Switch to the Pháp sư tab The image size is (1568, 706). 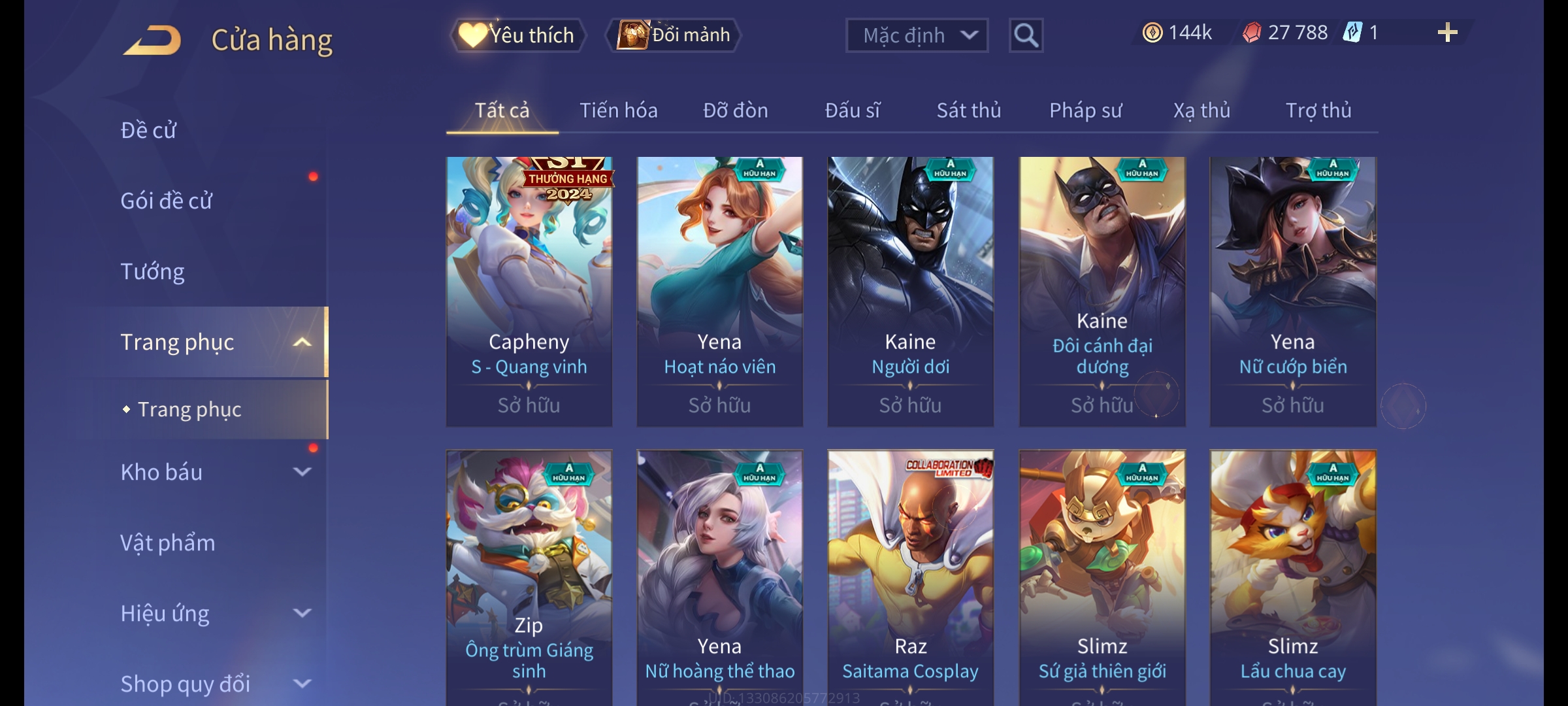coord(1085,110)
